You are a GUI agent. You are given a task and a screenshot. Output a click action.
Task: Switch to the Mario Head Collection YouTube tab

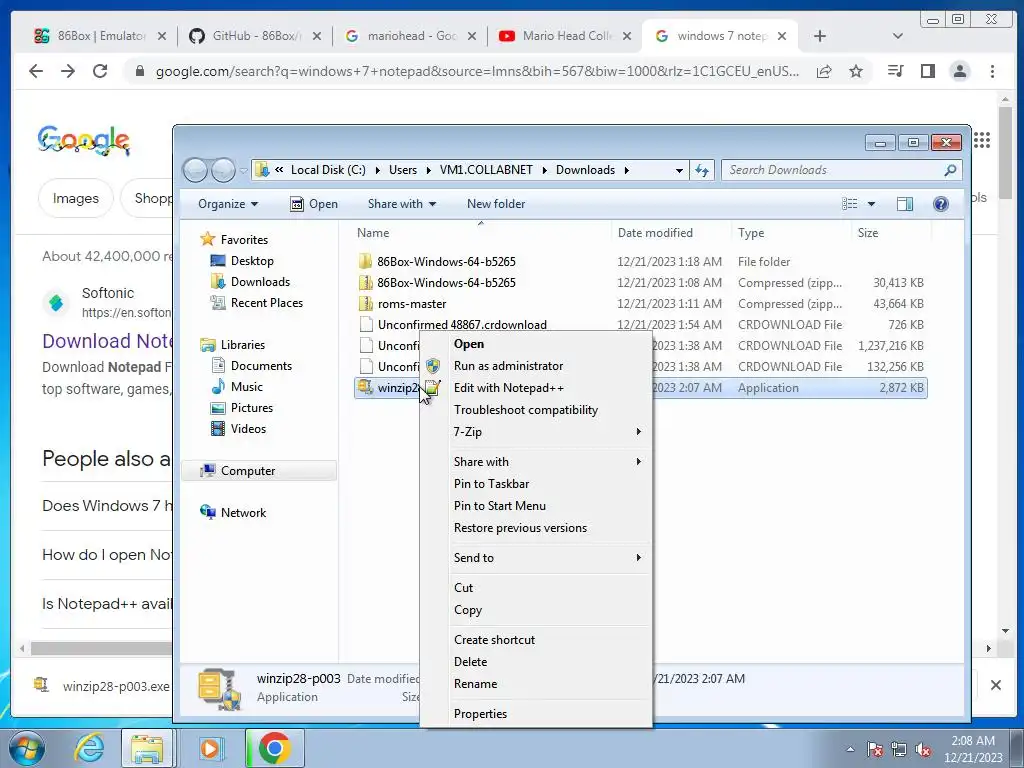pos(565,36)
